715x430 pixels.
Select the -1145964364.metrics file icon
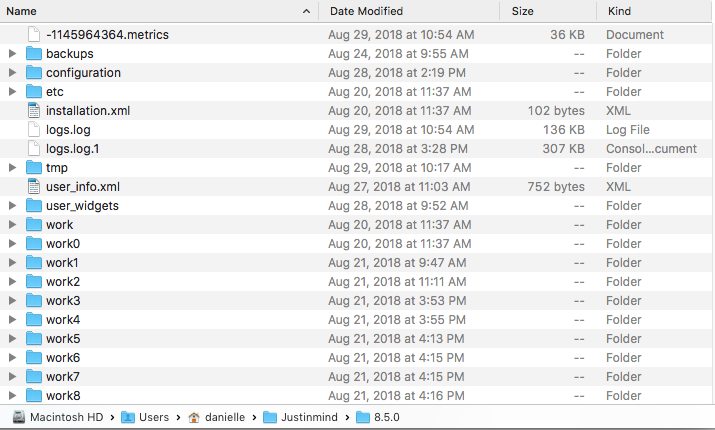point(33,35)
